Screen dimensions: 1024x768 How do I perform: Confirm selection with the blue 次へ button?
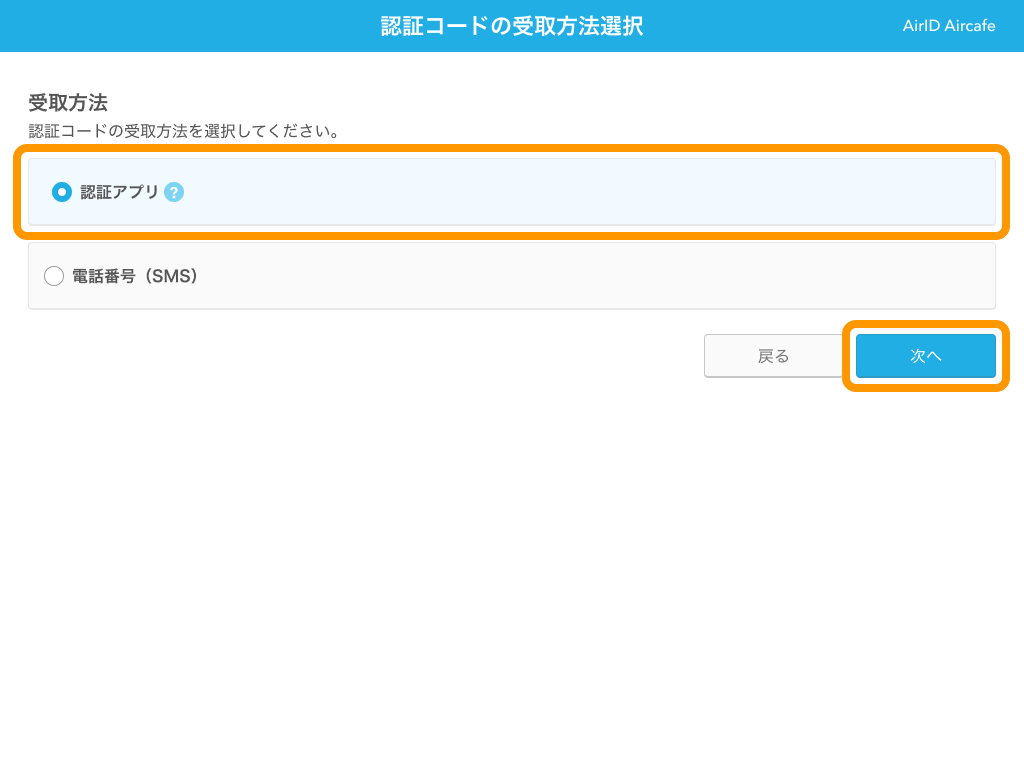coord(925,355)
